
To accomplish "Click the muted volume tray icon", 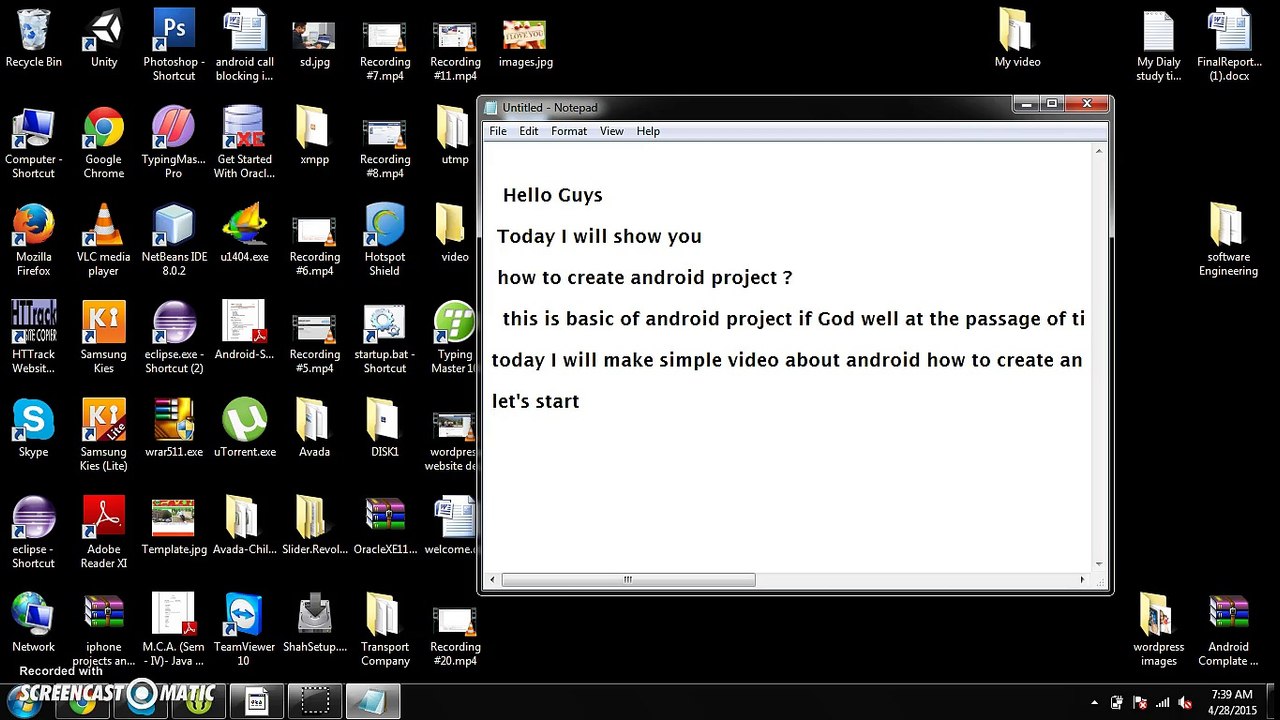I will (1185, 703).
